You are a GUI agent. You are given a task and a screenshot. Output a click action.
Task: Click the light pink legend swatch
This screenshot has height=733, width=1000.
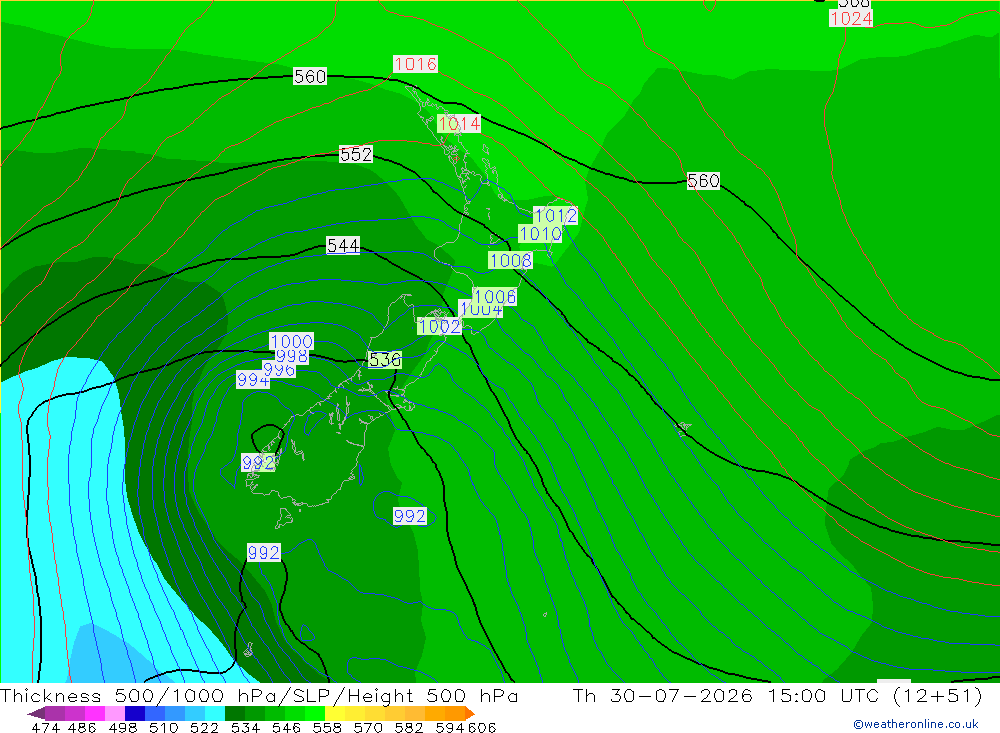115,713
